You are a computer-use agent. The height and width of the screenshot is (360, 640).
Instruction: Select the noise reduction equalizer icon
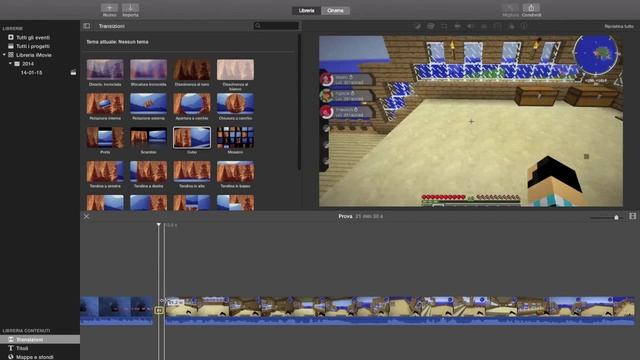(x=484, y=26)
